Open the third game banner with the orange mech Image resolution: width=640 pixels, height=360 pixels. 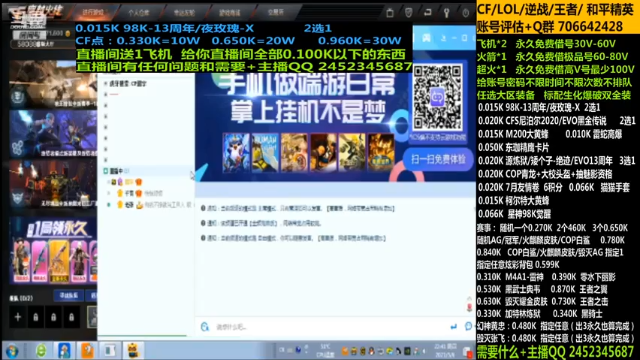click(53, 184)
